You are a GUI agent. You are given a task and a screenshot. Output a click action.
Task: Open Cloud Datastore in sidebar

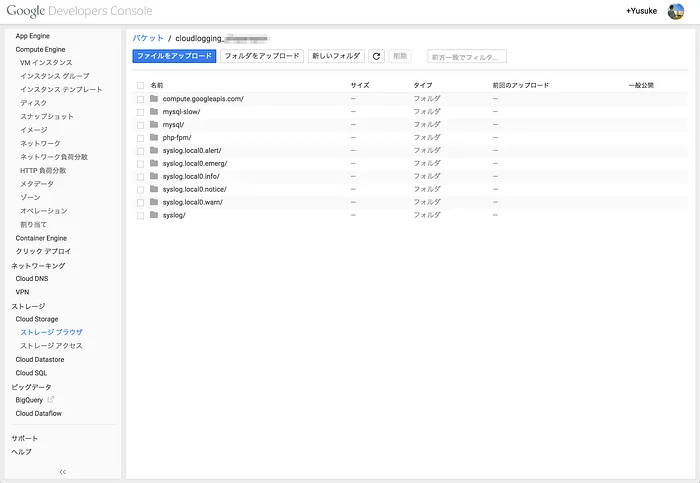pos(40,359)
